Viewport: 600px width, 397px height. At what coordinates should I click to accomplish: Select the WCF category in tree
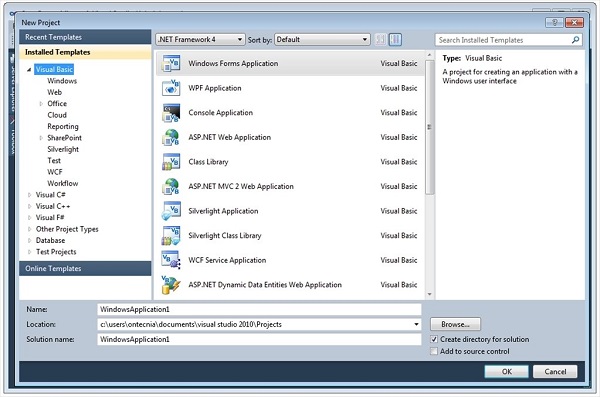55,172
